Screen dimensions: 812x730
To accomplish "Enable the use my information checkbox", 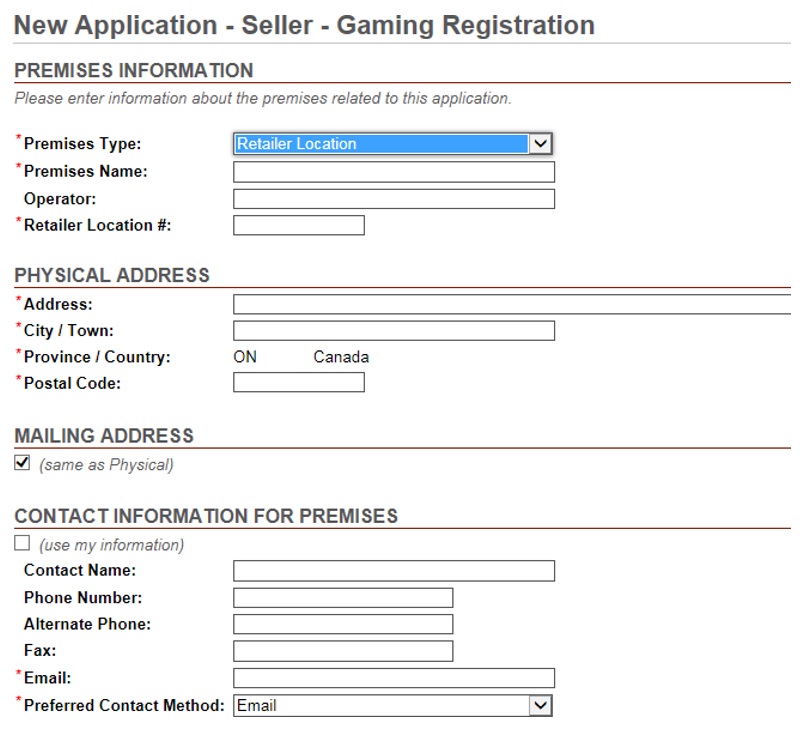I will pos(22,543).
